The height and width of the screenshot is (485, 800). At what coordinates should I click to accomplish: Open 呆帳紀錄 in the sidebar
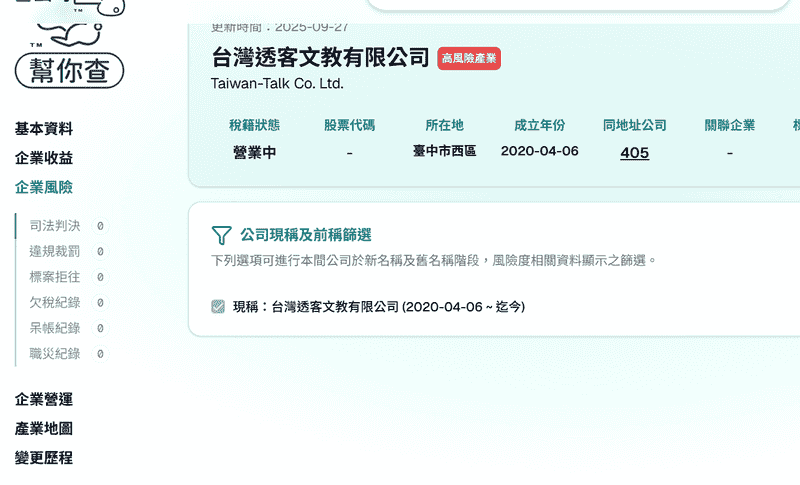55,328
